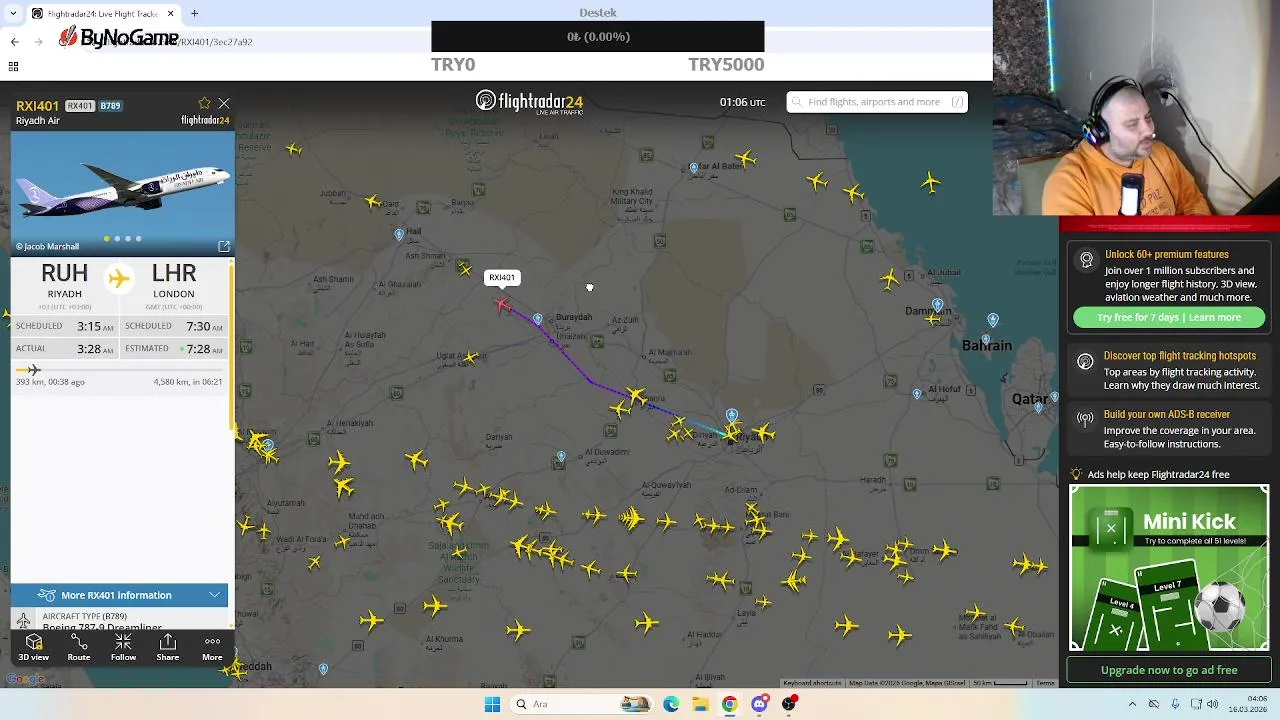Open Microsoft Edge from the taskbar

click(671, 704)
